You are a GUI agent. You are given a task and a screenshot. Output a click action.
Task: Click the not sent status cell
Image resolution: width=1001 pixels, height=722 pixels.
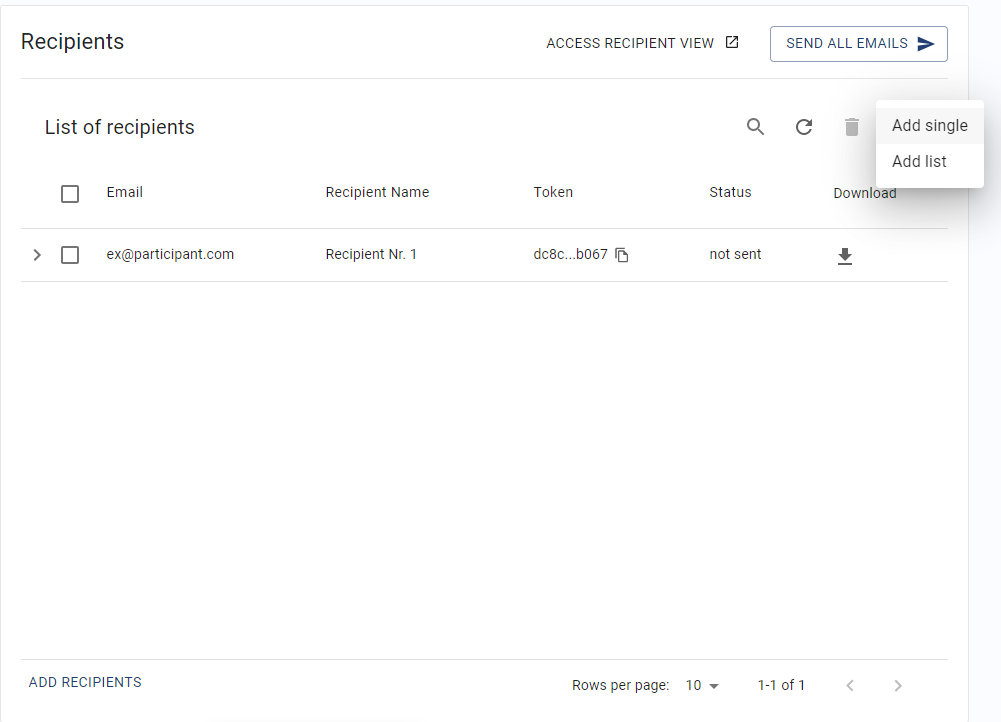click(x=735, y=254)
